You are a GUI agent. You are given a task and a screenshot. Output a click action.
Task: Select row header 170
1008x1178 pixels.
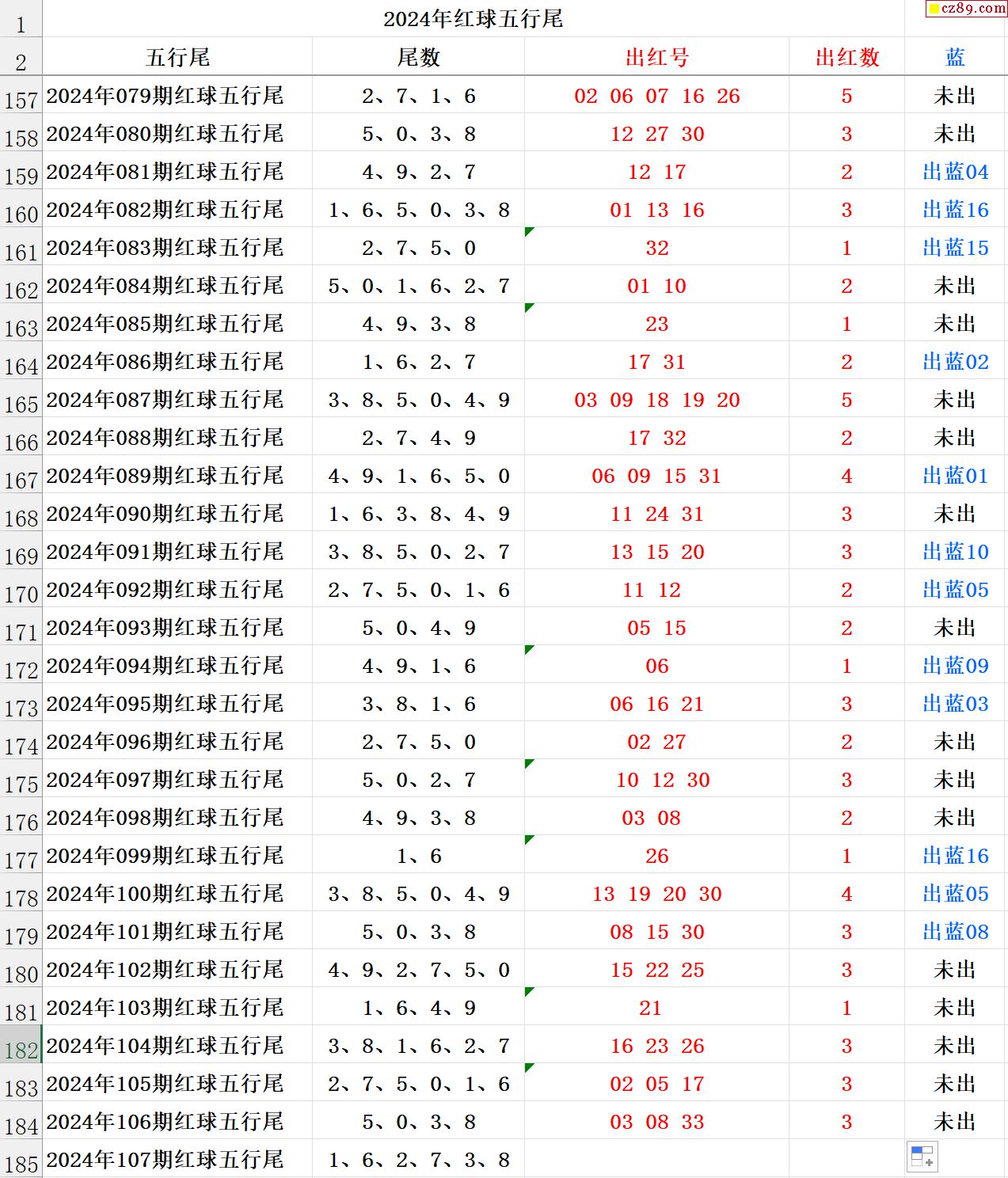point(21,590)
